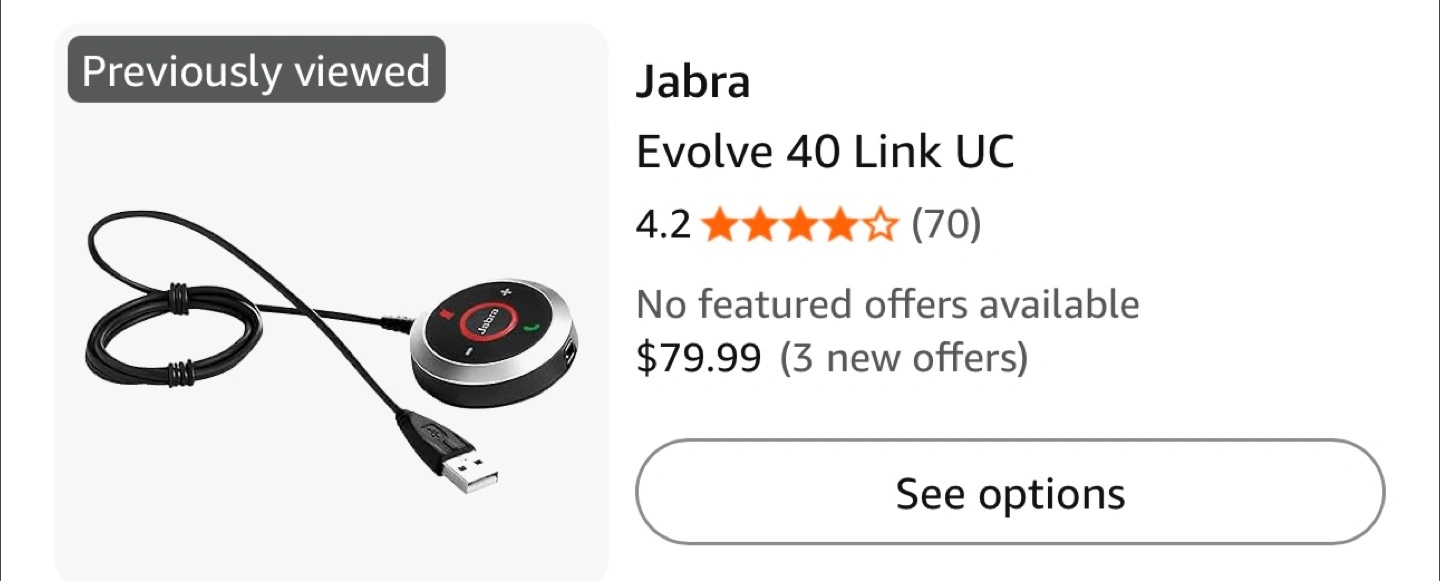Click the $79.99 price
1440x581 pixels.
click(699, 357)
